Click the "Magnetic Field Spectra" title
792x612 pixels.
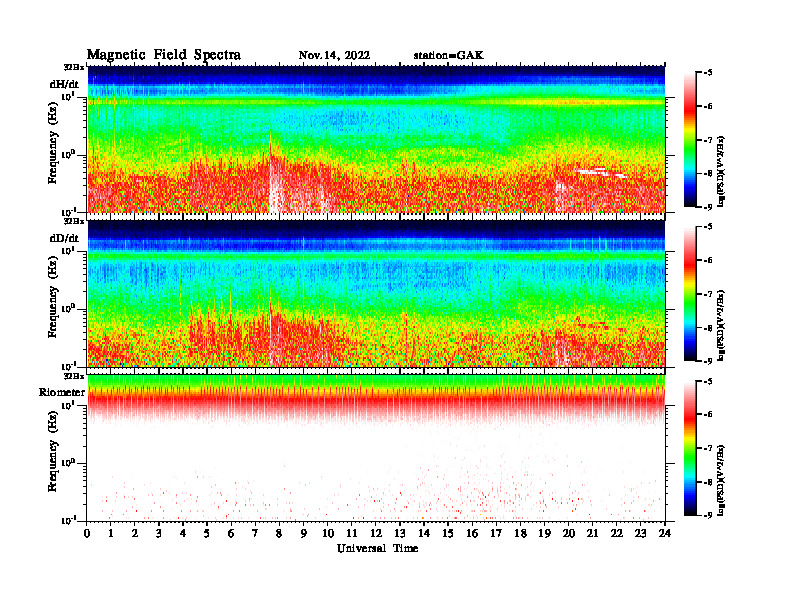164,55
